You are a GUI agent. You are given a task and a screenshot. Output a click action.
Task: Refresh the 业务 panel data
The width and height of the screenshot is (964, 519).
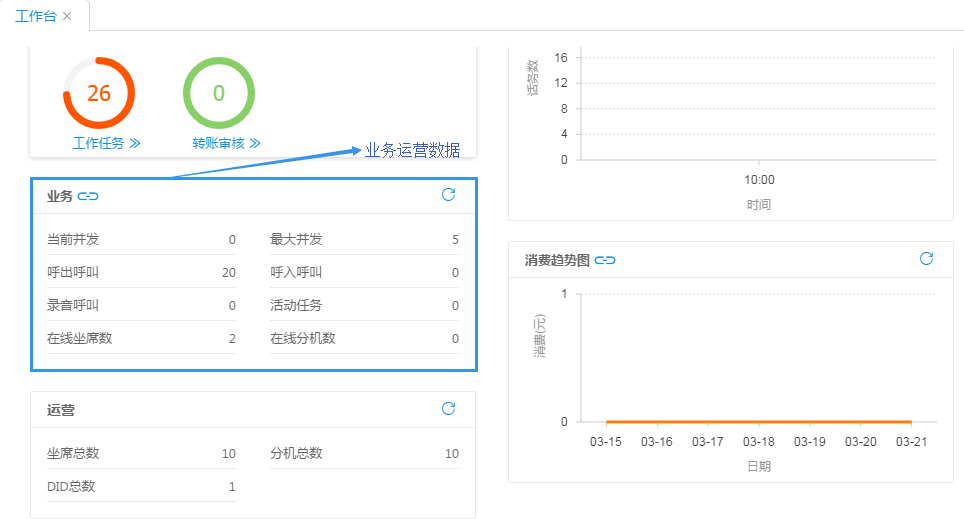click(x=448, y=195)
